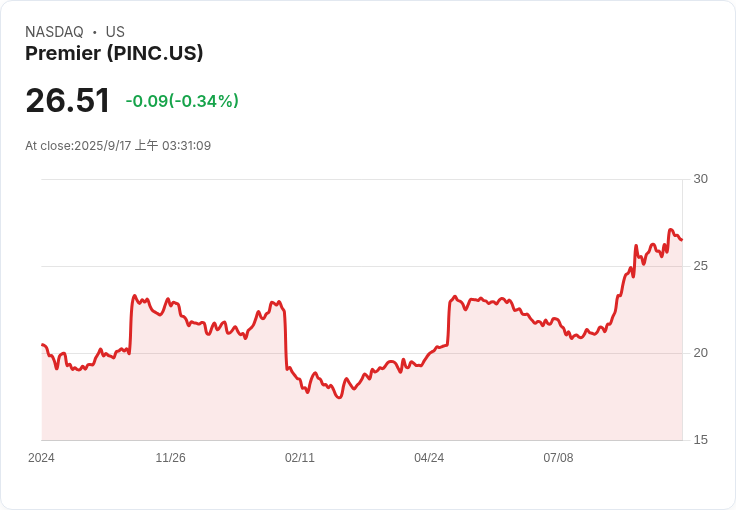Click the 30 y-axis label
Image resolution: width=736 pixels, height=510 pixels.
click(x=700, y=179)
